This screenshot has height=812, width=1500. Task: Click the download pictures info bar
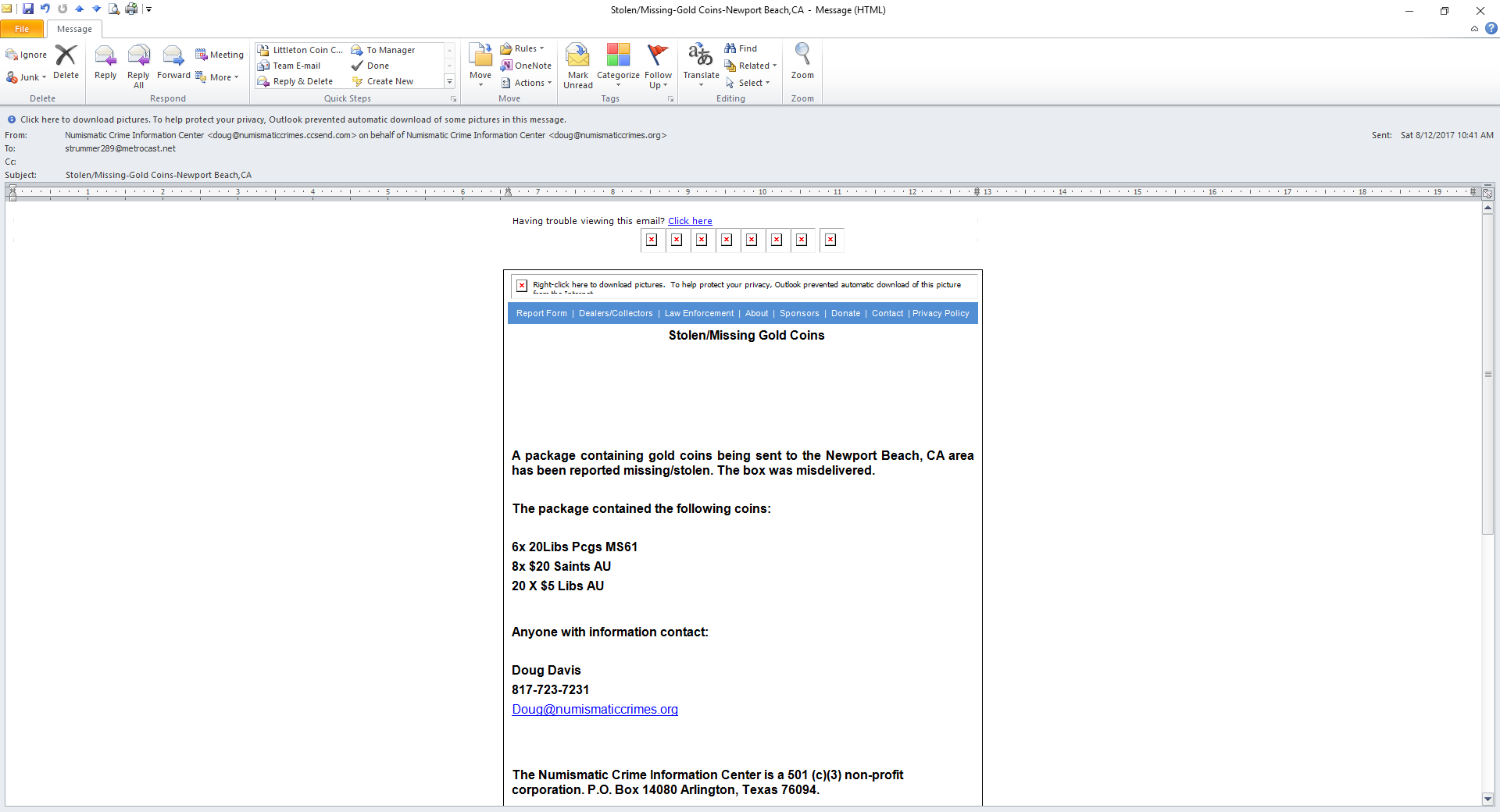pyautogui.click(x=293, y=119)
